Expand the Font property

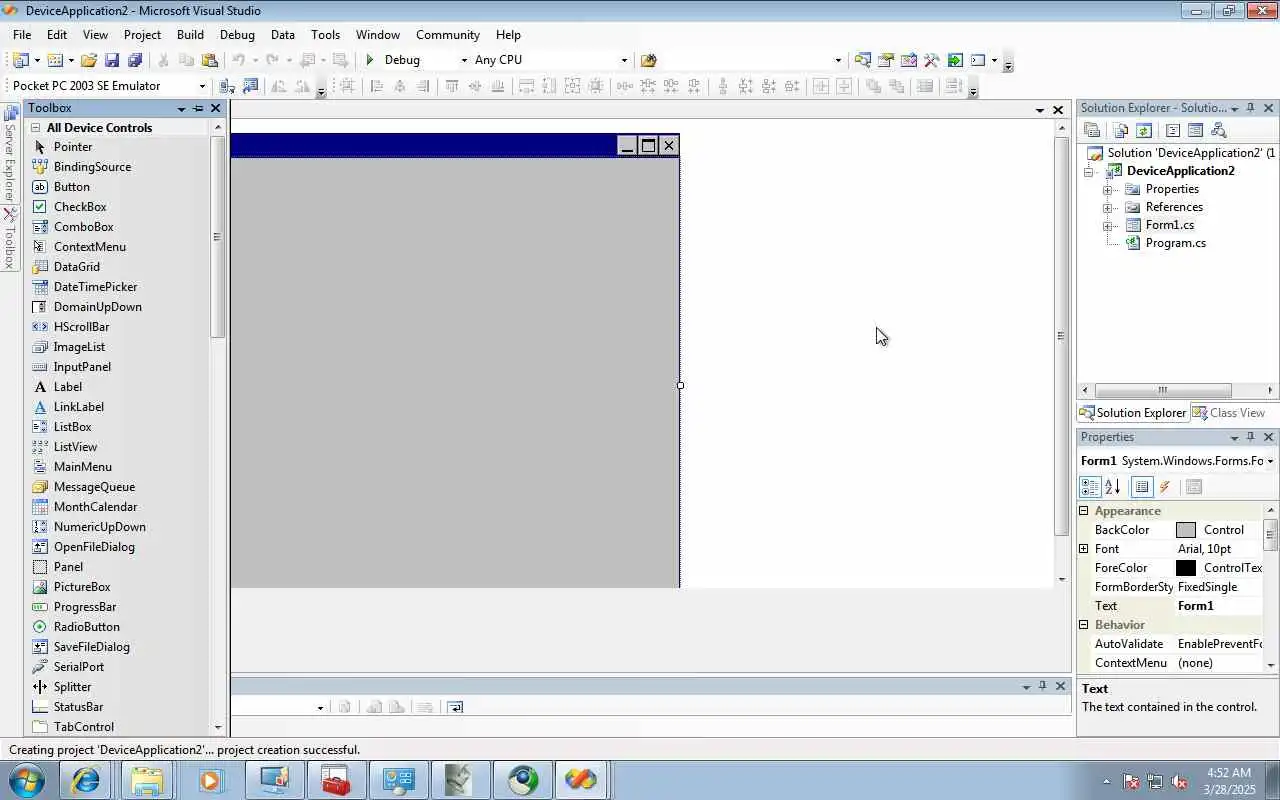(x=1084, y=549)
